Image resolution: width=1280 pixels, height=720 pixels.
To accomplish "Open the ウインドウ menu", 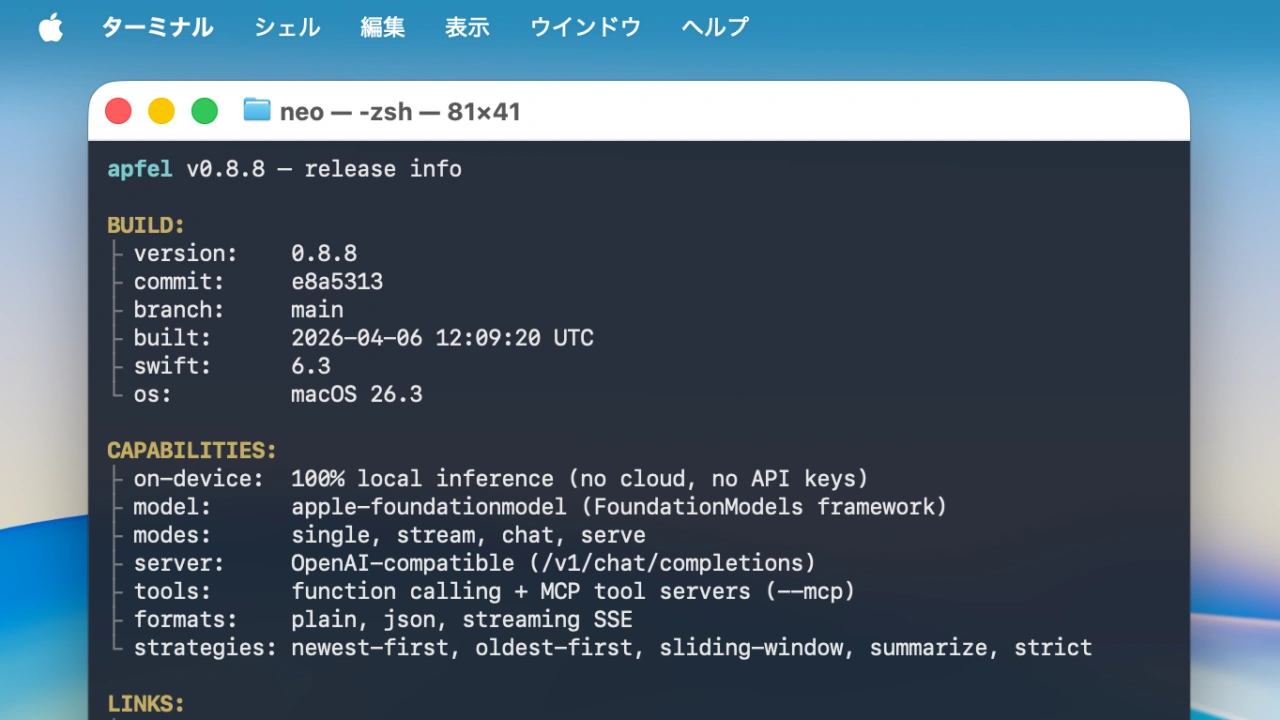I will click(x=585, y=27).
